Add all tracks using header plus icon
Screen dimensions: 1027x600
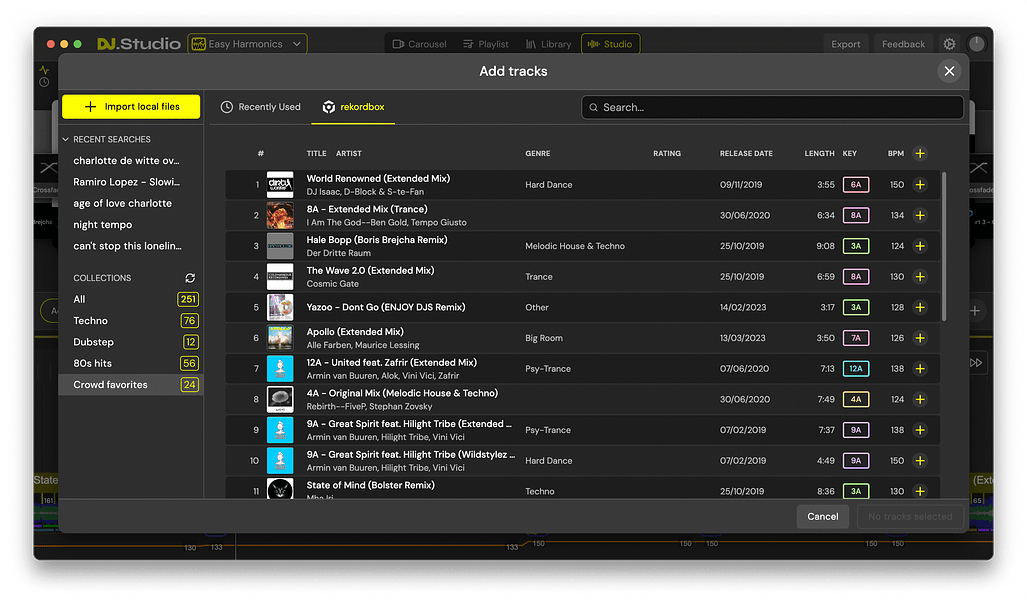pyautogui.click(x=920, y=153)
